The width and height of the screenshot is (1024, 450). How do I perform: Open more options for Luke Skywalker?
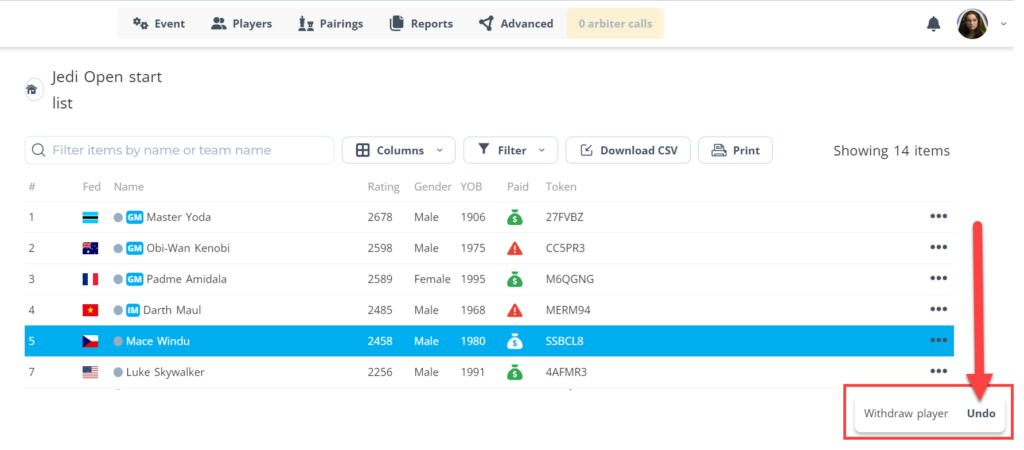938,372
